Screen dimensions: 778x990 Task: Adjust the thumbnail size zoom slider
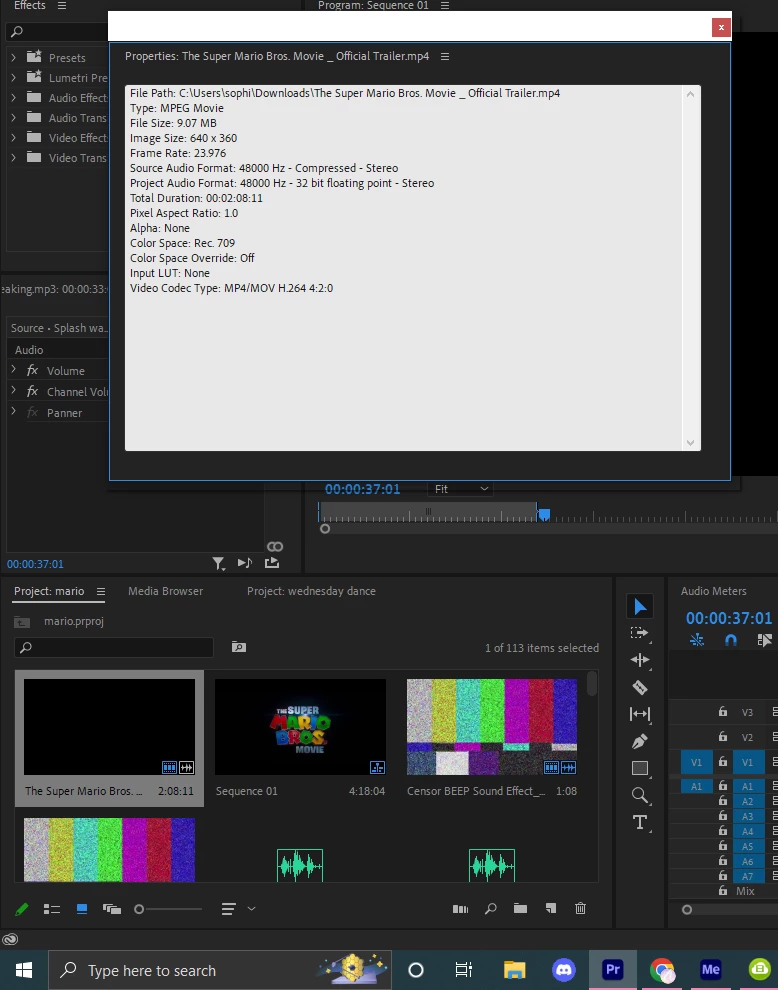[139, 909]
